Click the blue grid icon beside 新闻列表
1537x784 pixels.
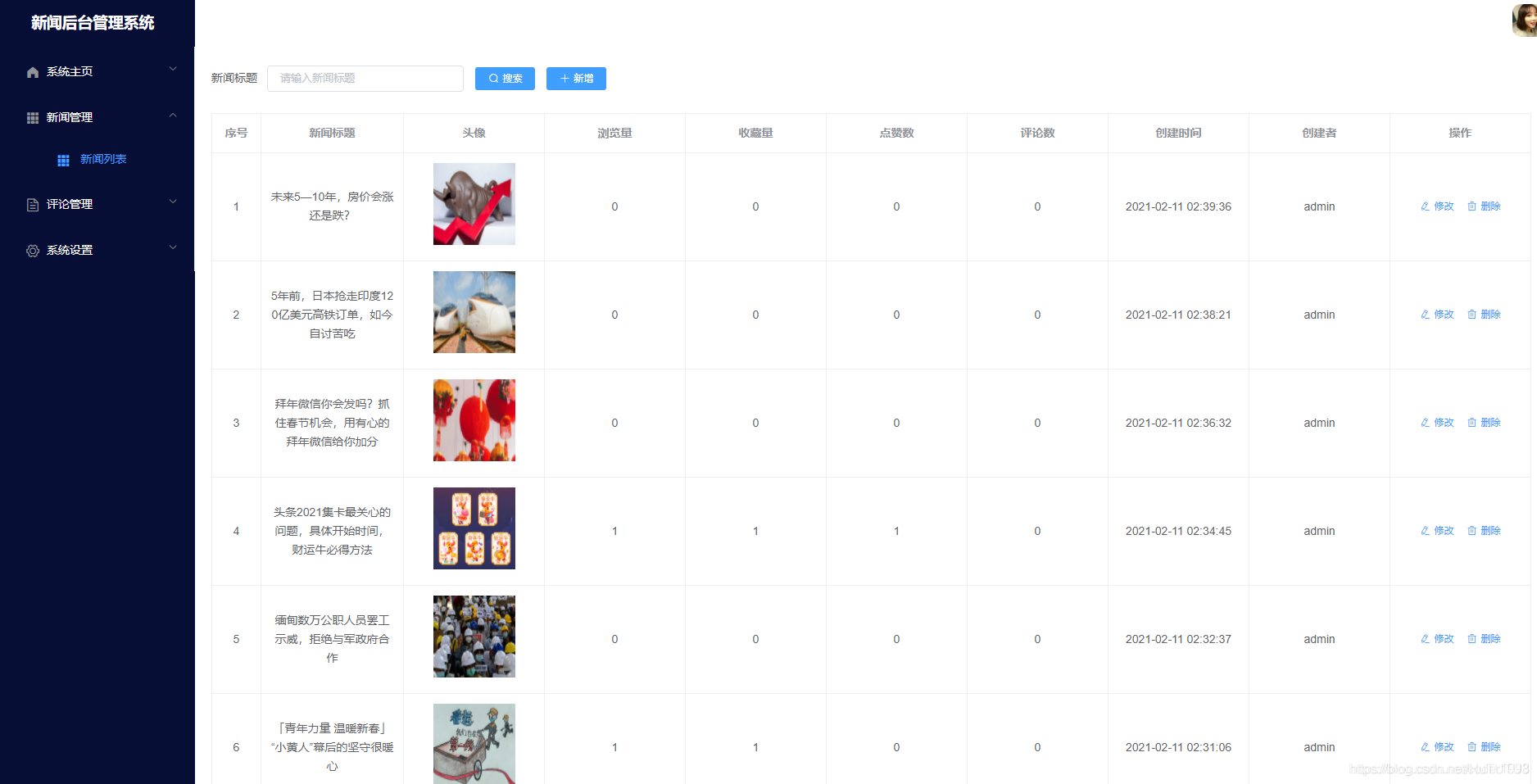click(63, 160)
